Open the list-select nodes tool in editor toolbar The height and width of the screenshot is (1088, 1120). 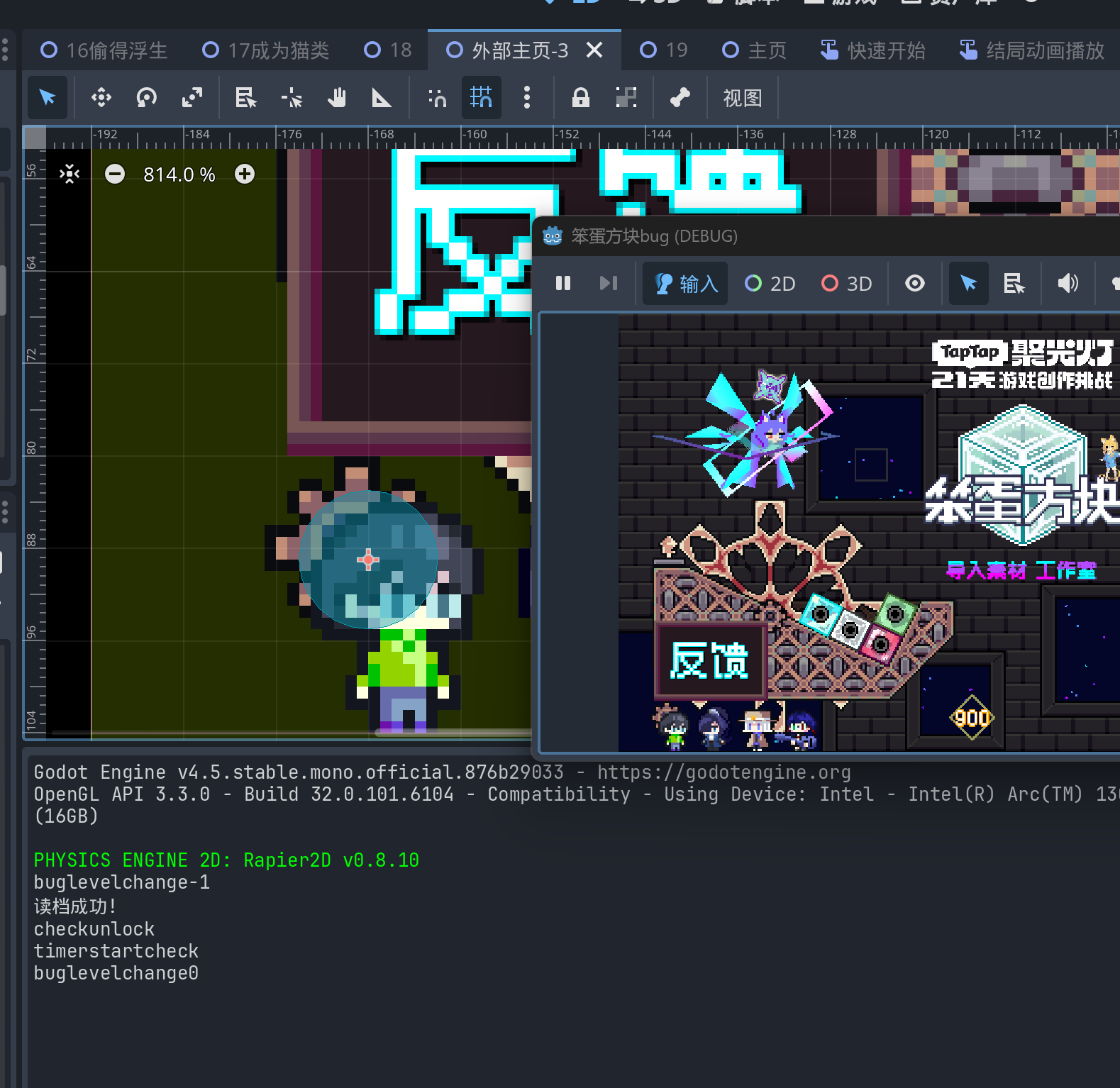[246, 97]
